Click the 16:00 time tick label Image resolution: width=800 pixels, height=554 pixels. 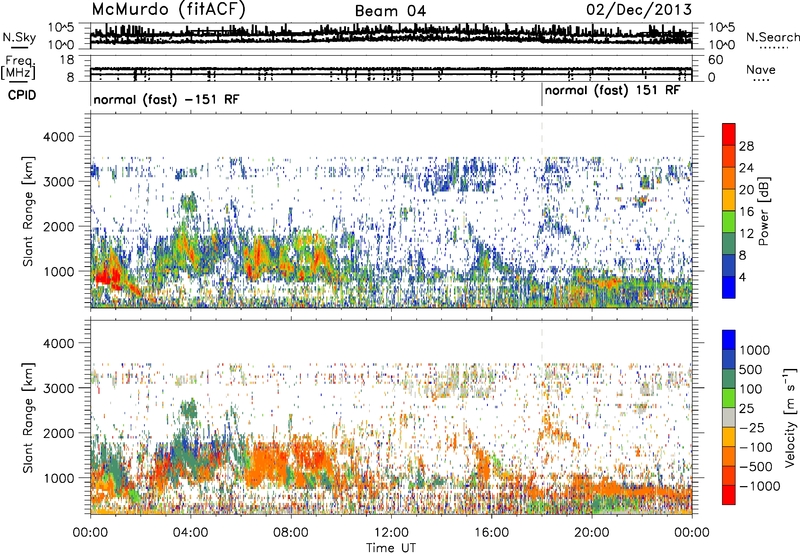(491, 533)
